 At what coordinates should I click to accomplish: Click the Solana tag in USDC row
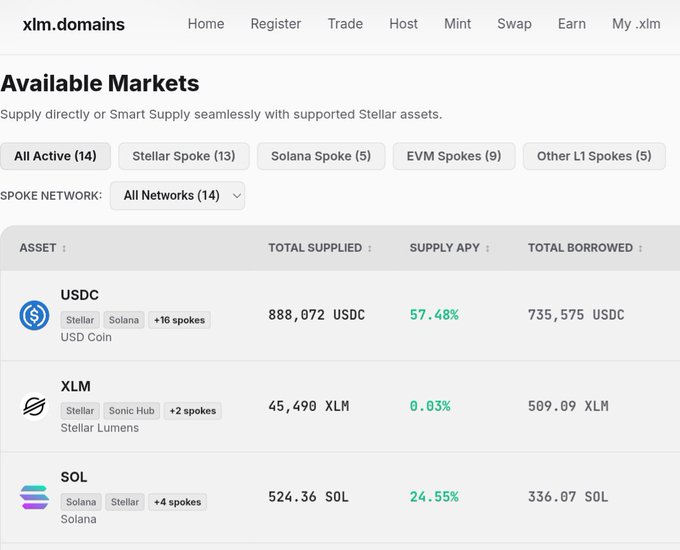point(124,320)
